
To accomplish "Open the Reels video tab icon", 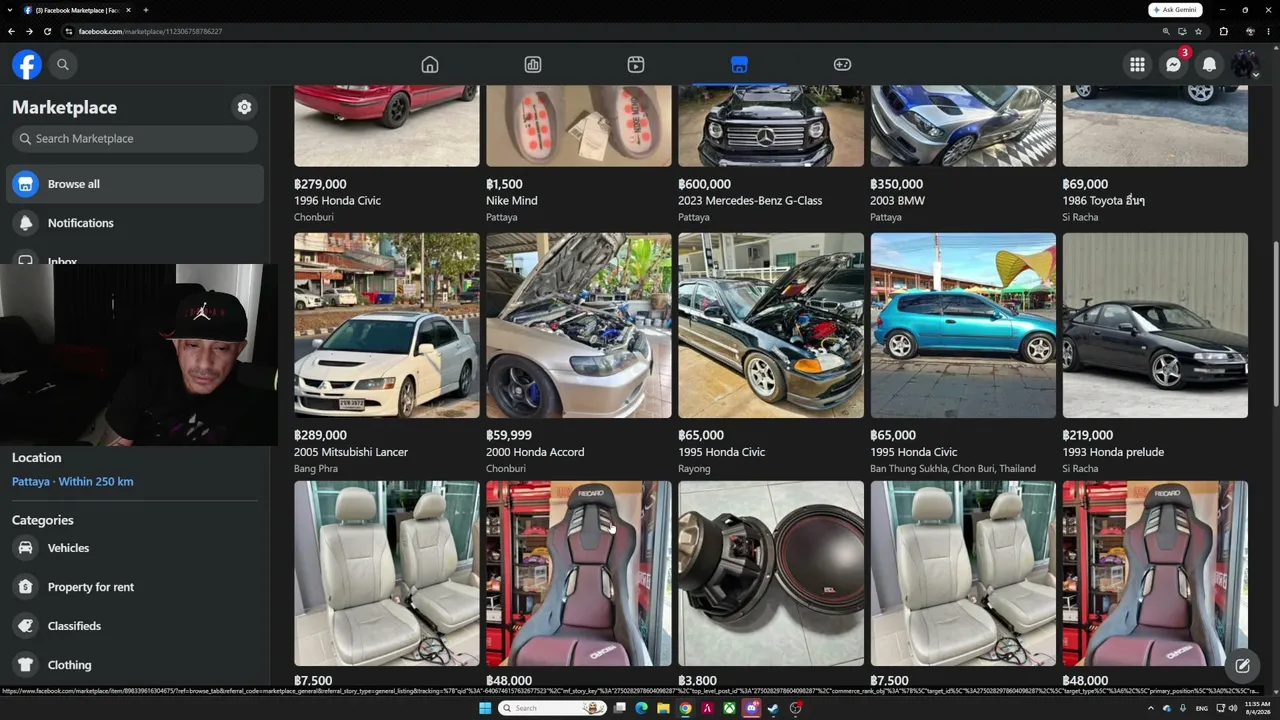I will click(x=636, y=64).
